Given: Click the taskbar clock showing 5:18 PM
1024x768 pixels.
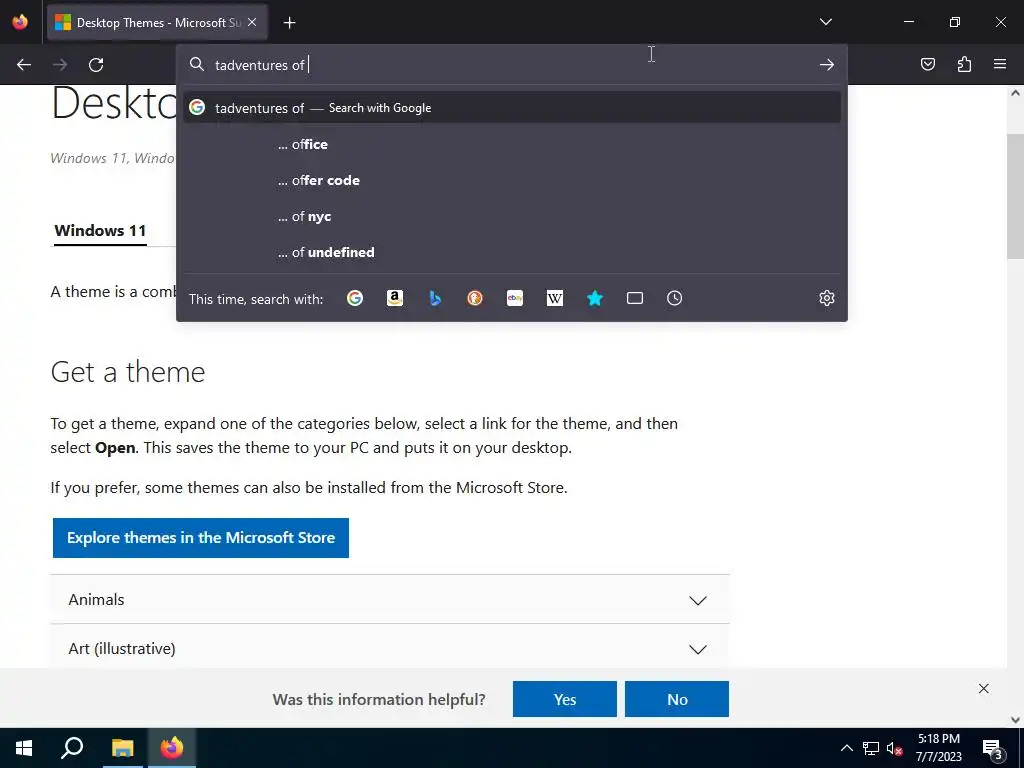Looking at the screenshot, I should pyautogui.click(x=938, y=748).
